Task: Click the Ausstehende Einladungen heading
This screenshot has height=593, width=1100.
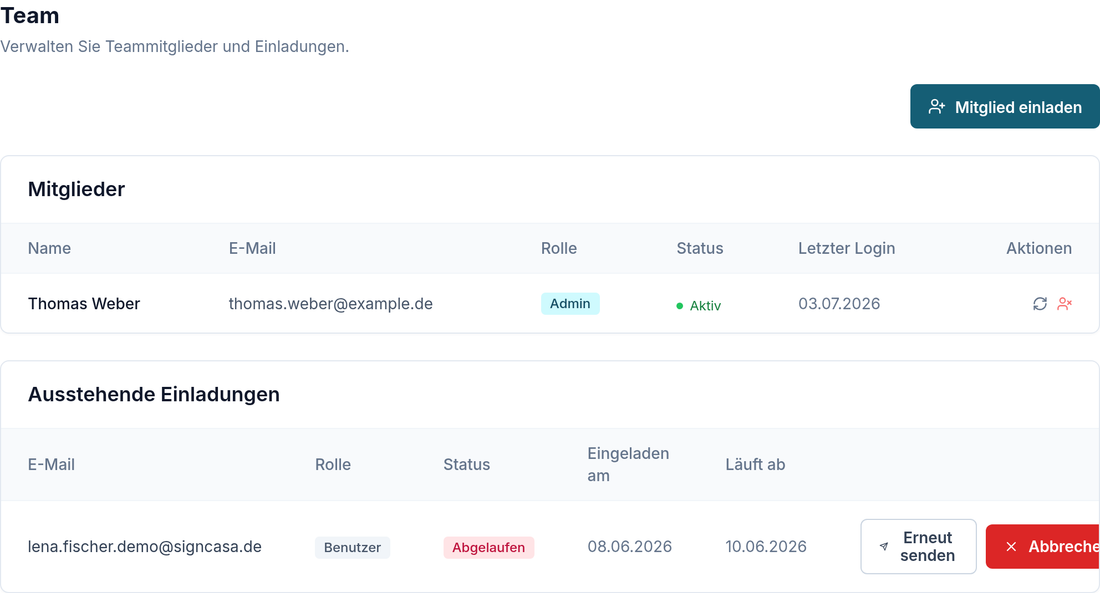Action: pyautogui.click(x=154, y=394)
